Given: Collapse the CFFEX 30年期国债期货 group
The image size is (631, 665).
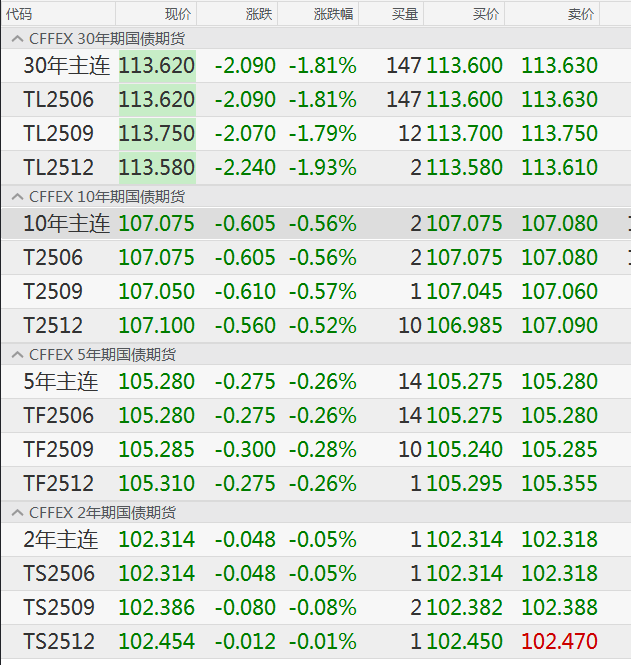Looking at the screenshot, I should [x=17, y=38].
